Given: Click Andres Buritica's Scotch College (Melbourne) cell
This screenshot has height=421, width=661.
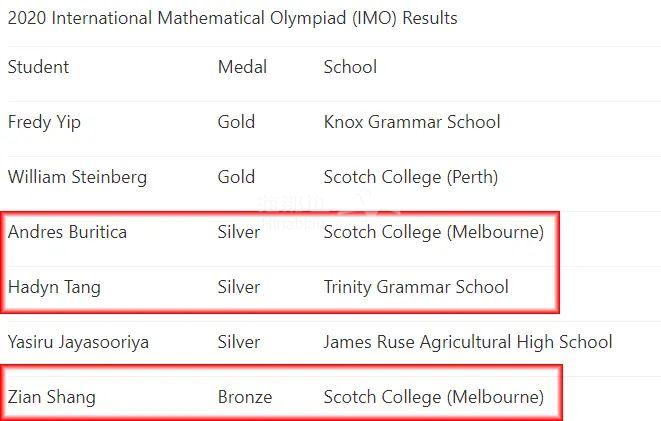Looking at the screenshot, I should pyautogui.click(x=434, y=232).
